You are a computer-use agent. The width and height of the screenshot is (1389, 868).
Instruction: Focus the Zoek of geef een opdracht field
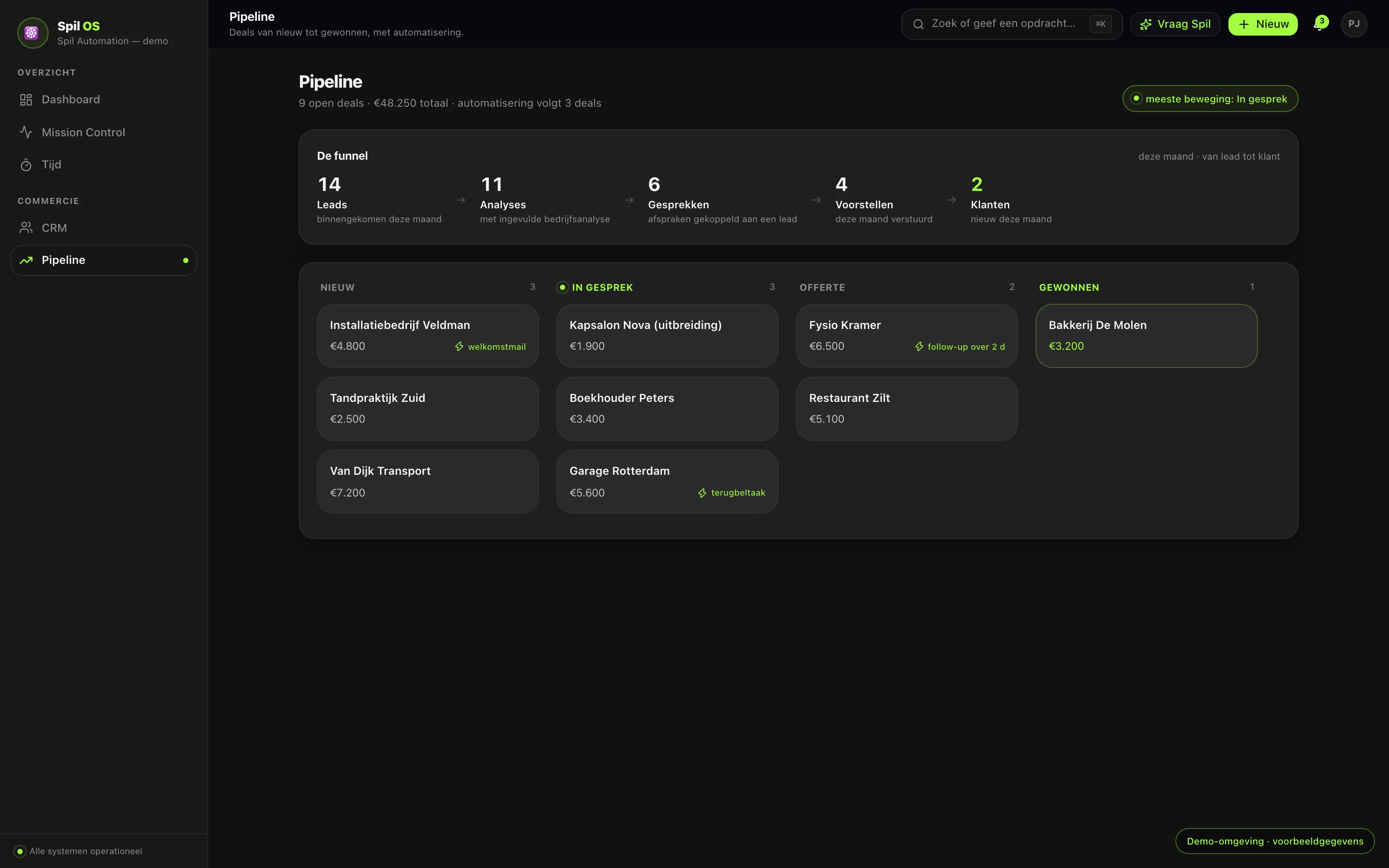(x=1011, y=24)
